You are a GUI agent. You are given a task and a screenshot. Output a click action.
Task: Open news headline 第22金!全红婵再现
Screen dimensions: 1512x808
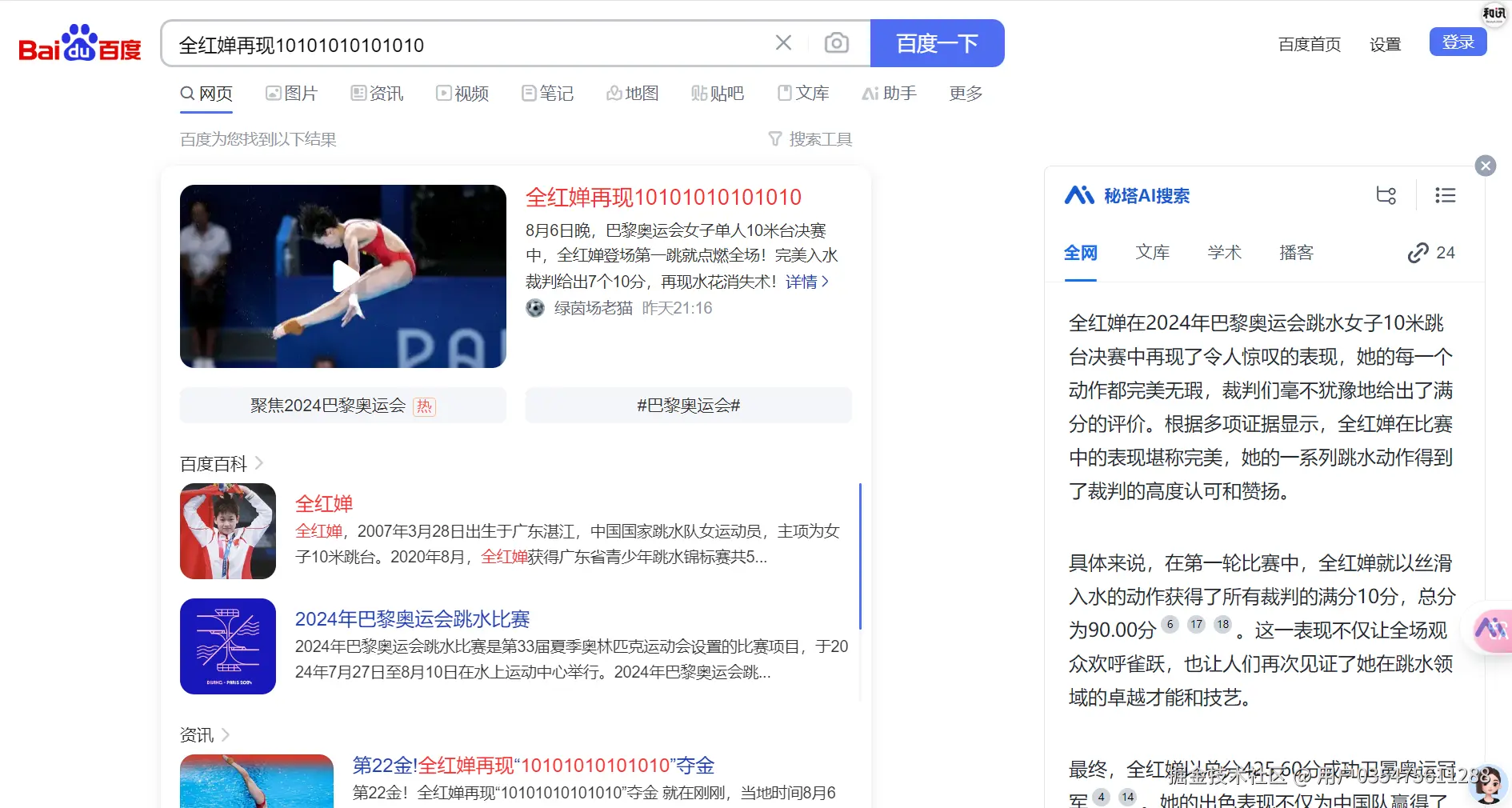click(x=534, y=766)
